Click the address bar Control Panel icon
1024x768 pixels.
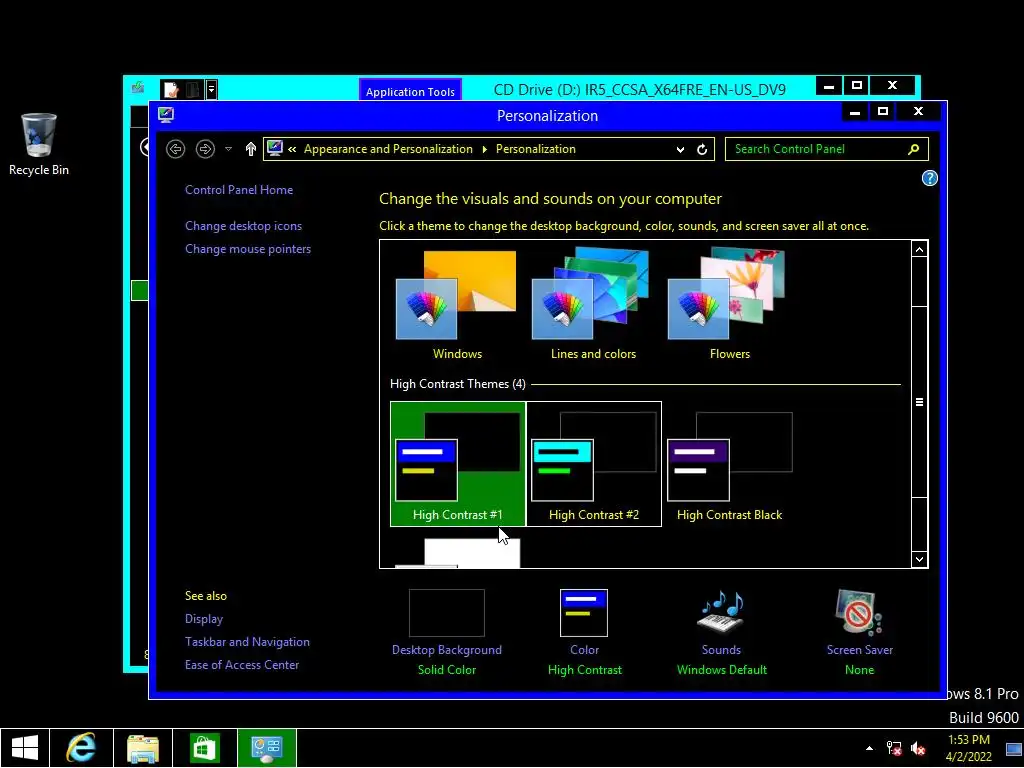[x=275, y=148]
